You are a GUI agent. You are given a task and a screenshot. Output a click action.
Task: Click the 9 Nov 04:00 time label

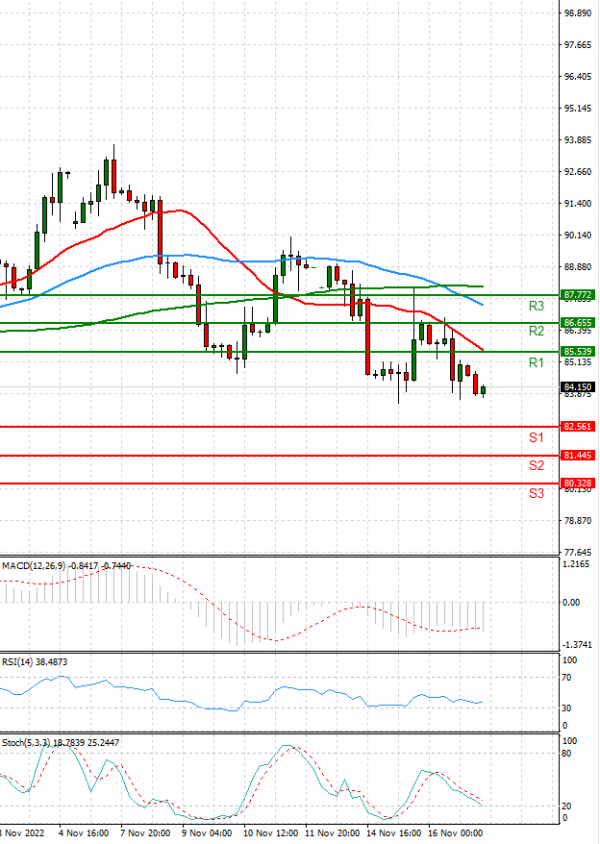click(207, 833)
